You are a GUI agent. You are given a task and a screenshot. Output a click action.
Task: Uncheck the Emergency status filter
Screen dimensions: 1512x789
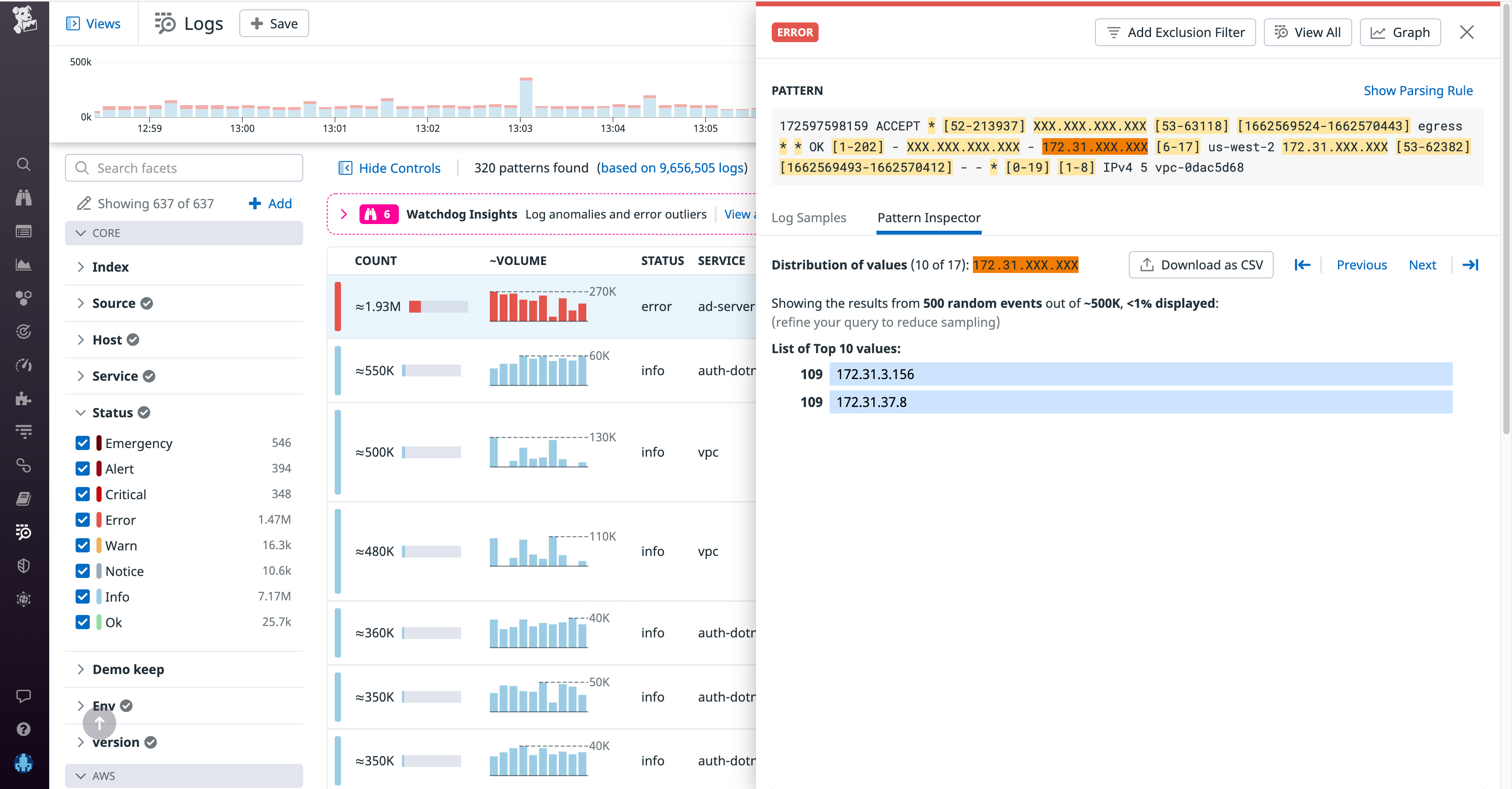[x=82, y=443]
